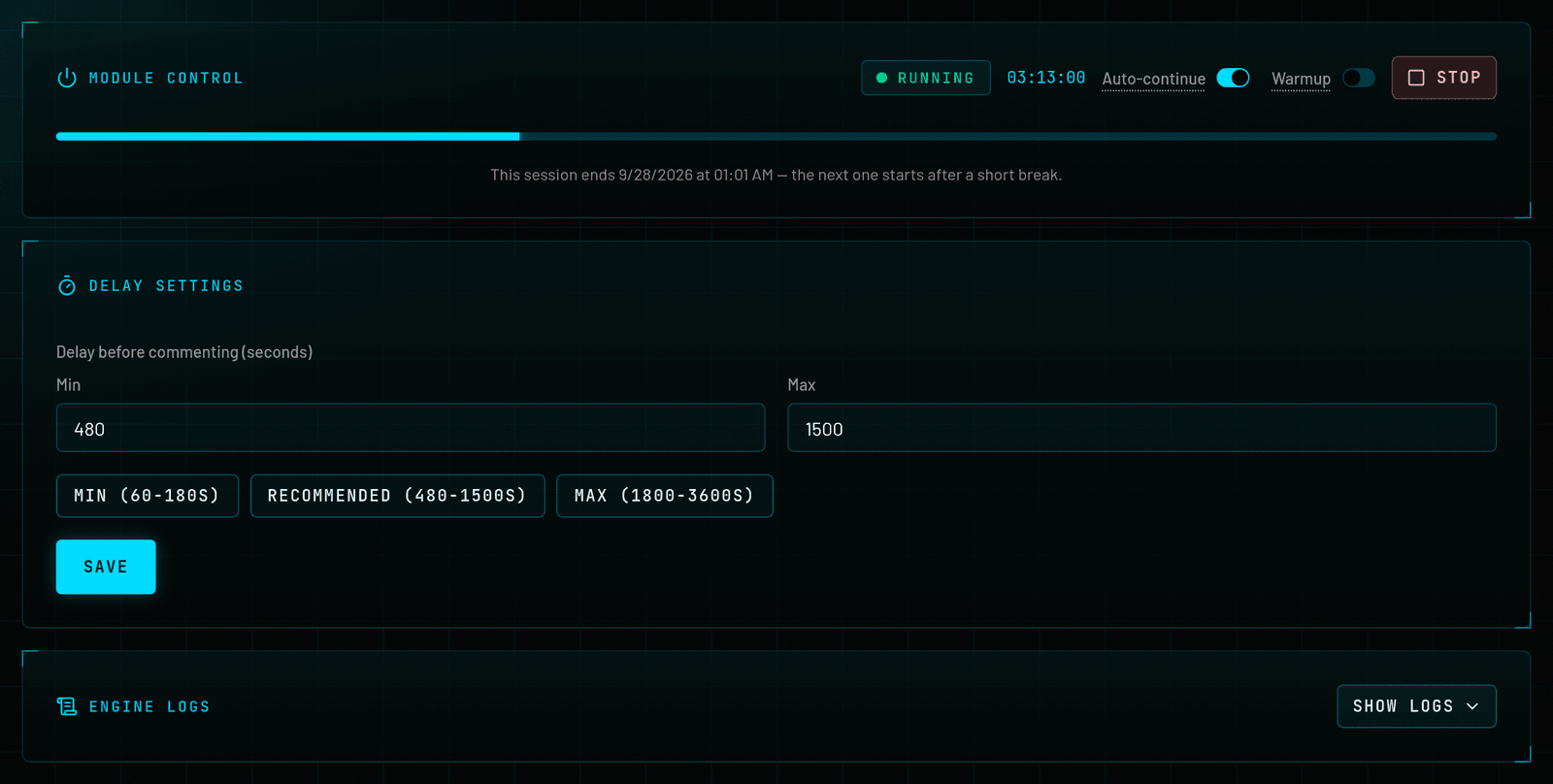1553x784 pixels.
Task: Apply the Recommended (480-1500s) preset
Action: tap(397, 496)
